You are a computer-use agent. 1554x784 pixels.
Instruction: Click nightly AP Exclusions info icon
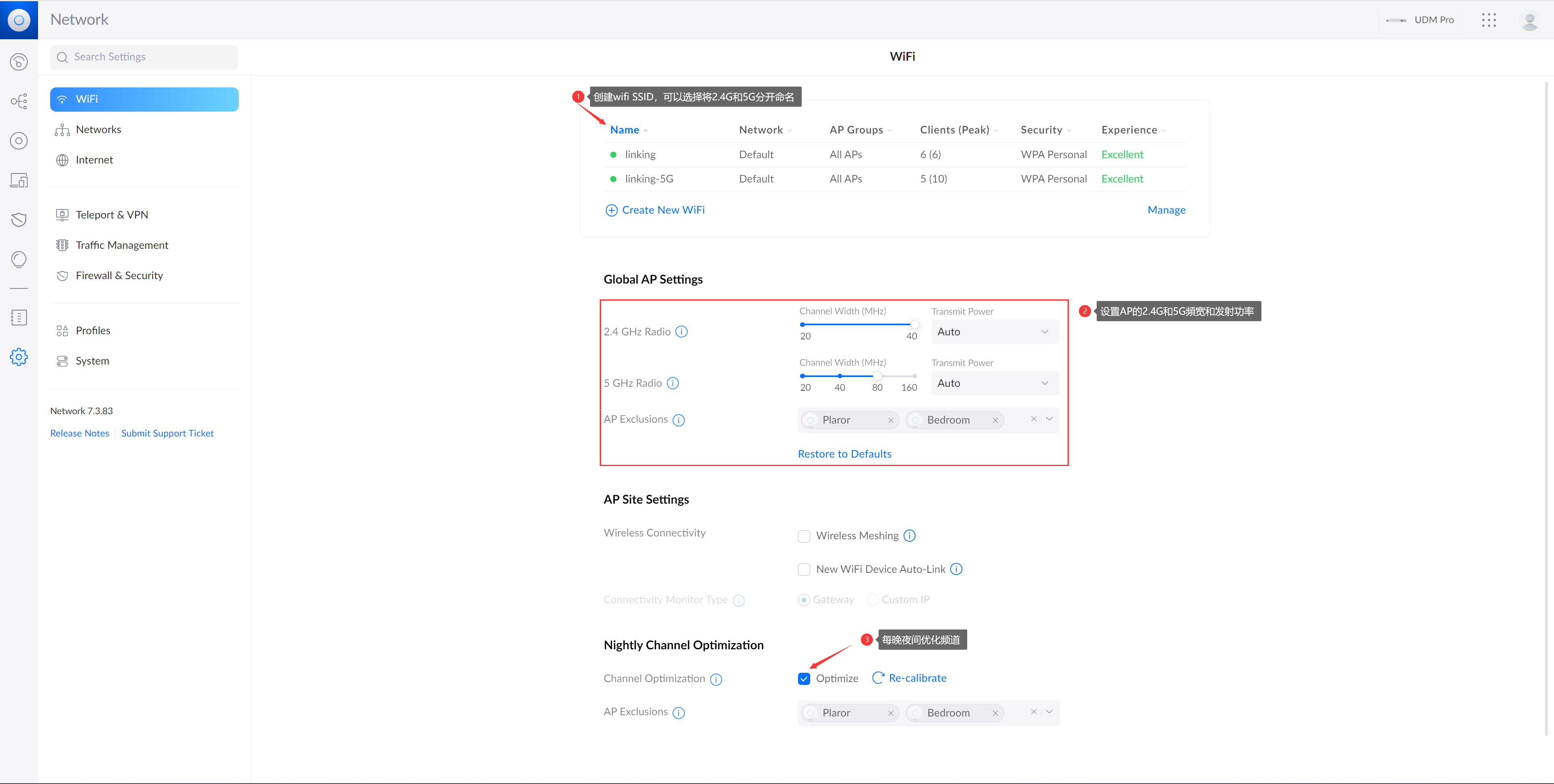(x=679, y=712)
